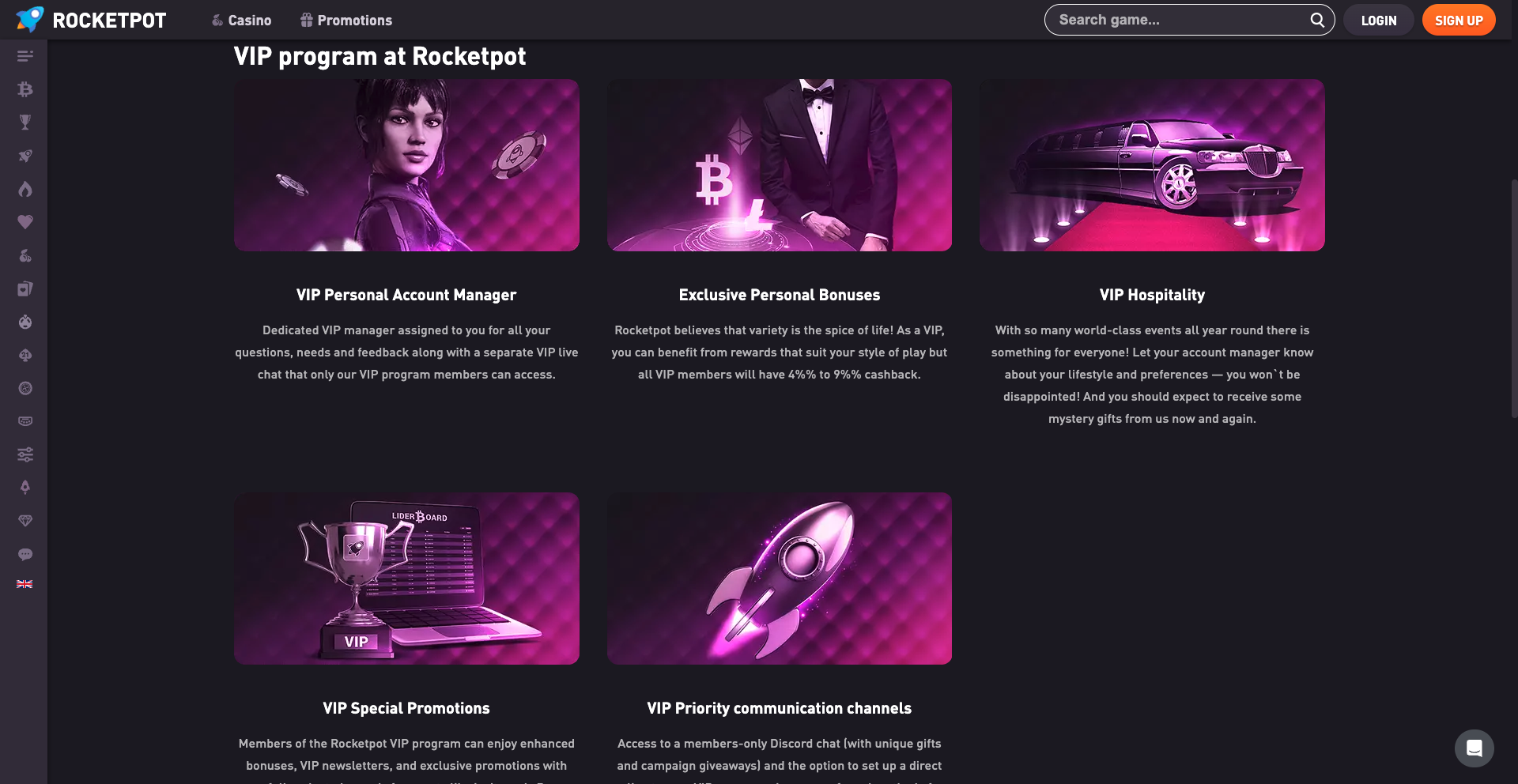
Task: Open the cherries slots icon
Action: click(25, 255)
